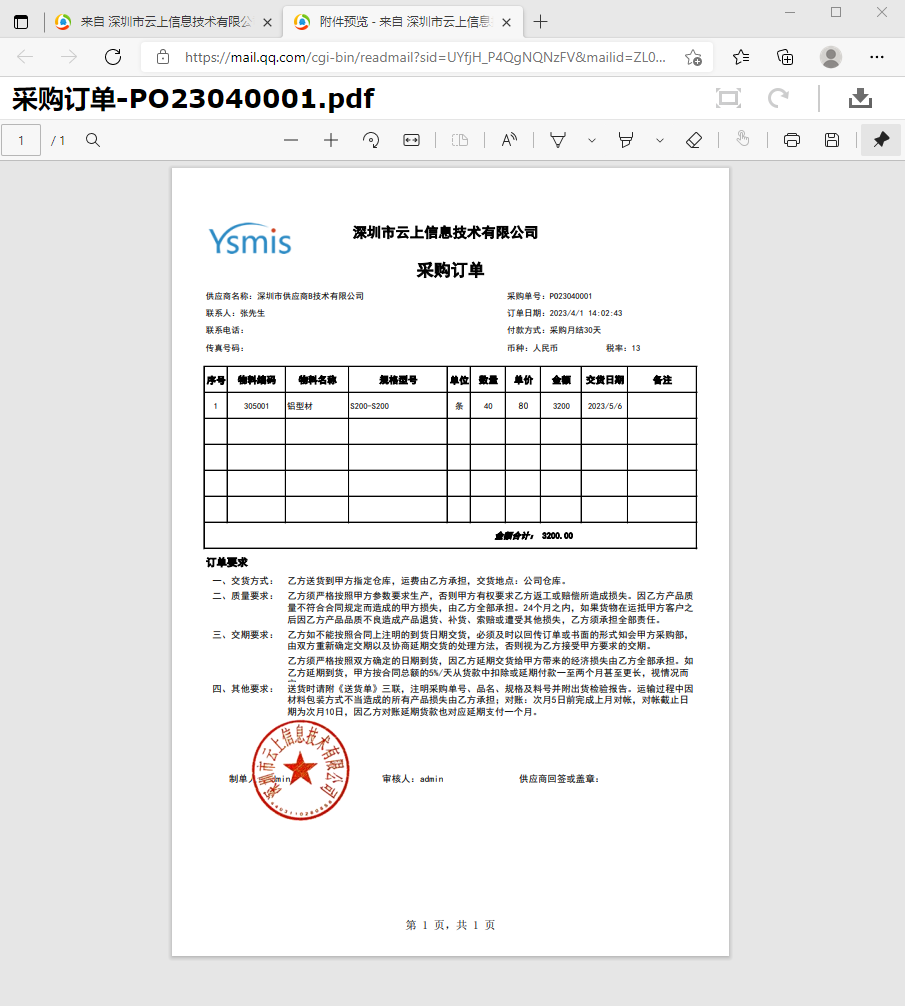Close the 附件预览 tab
The image size is (905, 1006).
coord(506,22)
